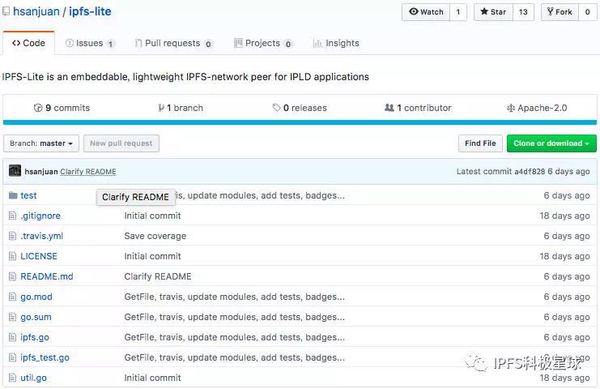Open the stargazers count of 13
The width and height of the screenshot is (600, 389).
pos(523,12)
